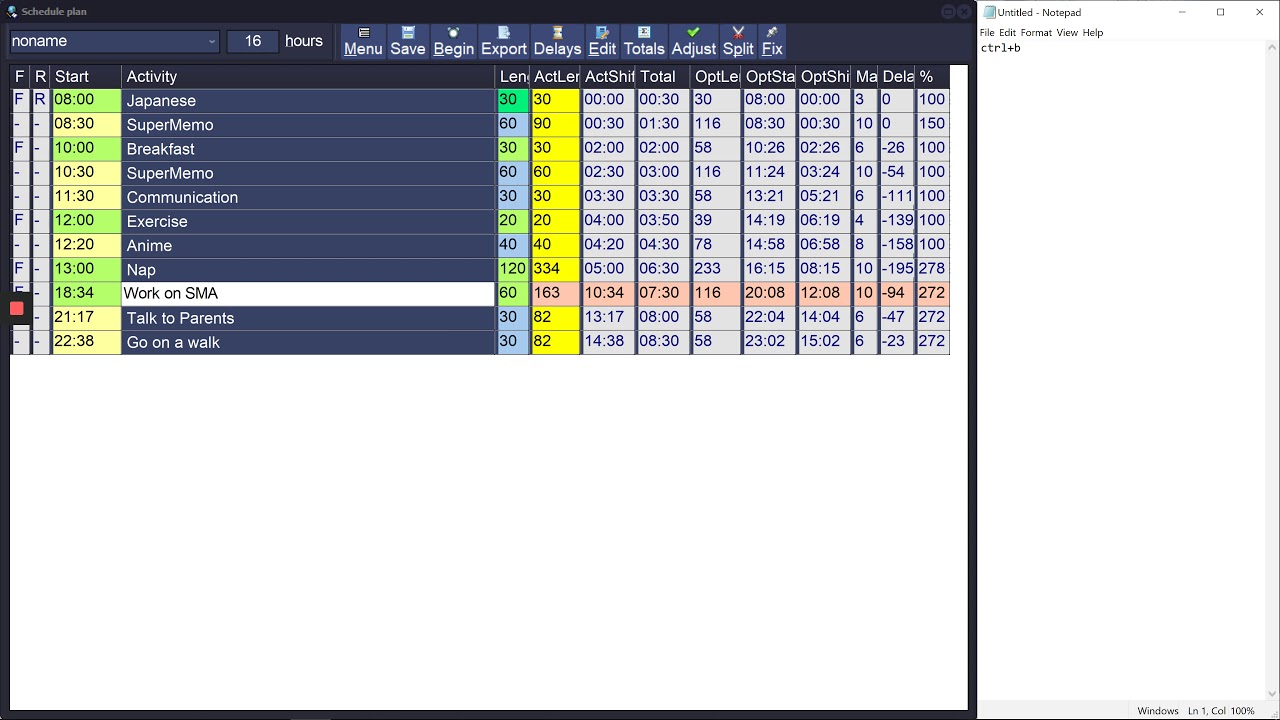The height and width of the screenshot is (720, 1280).
Task: Click the Split scissors button
Action: (x=738, y=41)
